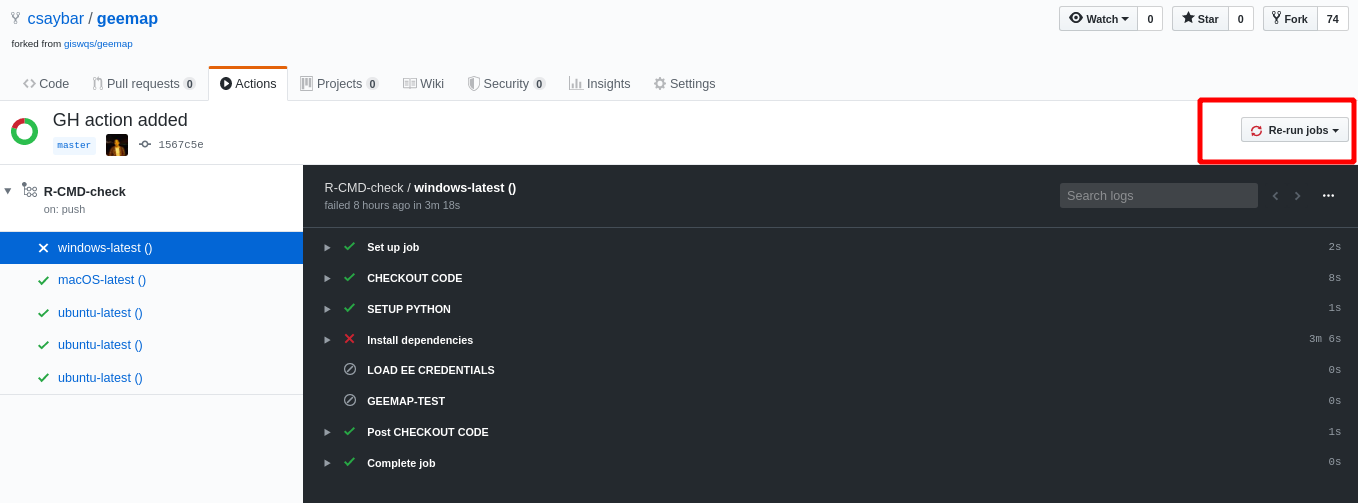Open the giswqs/geemap parent repository link
This screenshot has width=1358, height=503.
pos(98,44)
